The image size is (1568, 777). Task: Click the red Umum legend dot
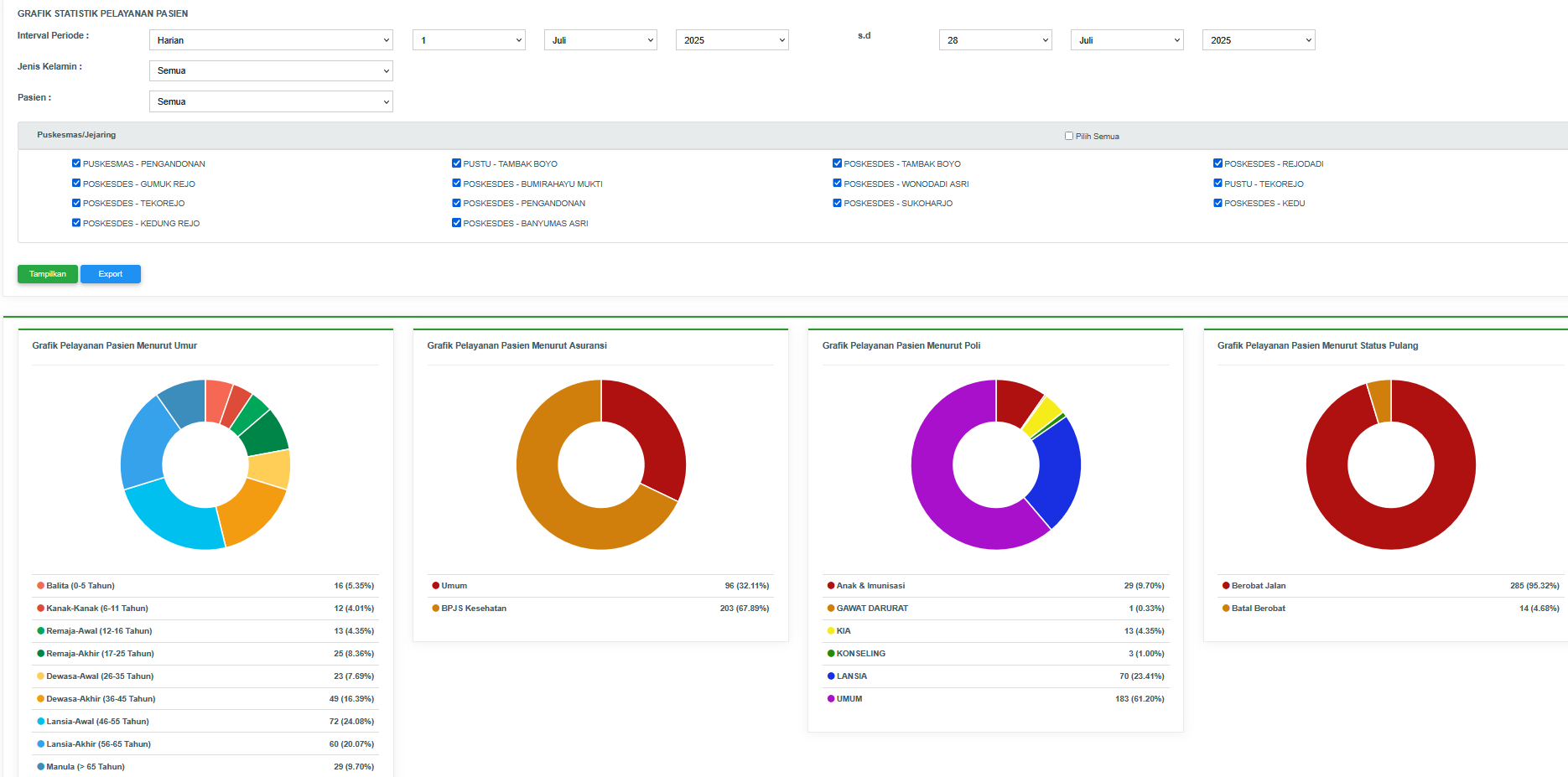pos(436,586)
